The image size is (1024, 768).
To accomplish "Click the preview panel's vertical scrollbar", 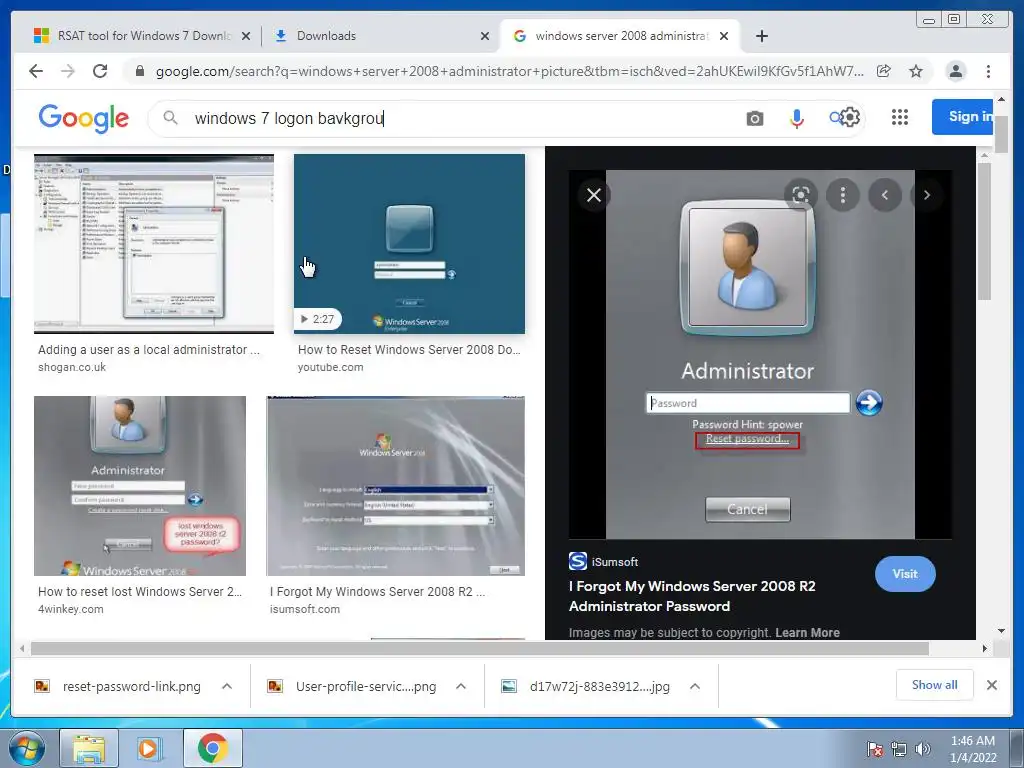I will pyautogui.click(x=984, y=232).
